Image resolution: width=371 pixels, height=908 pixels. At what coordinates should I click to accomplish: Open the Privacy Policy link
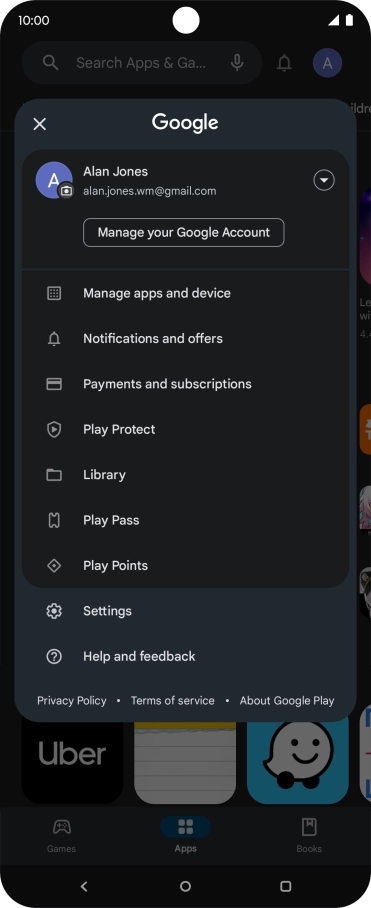(x=72, y=701)
